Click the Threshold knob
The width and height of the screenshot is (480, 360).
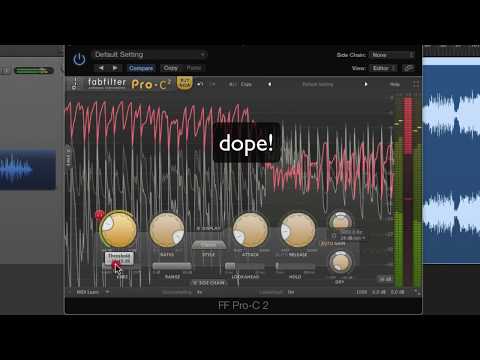tap(118, 229)
